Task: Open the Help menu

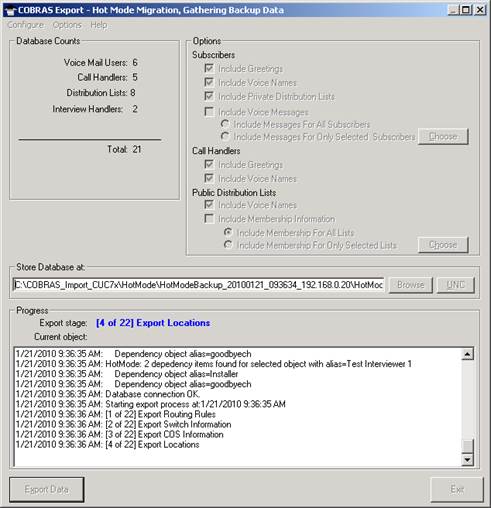Action: [x=99, y=25]
